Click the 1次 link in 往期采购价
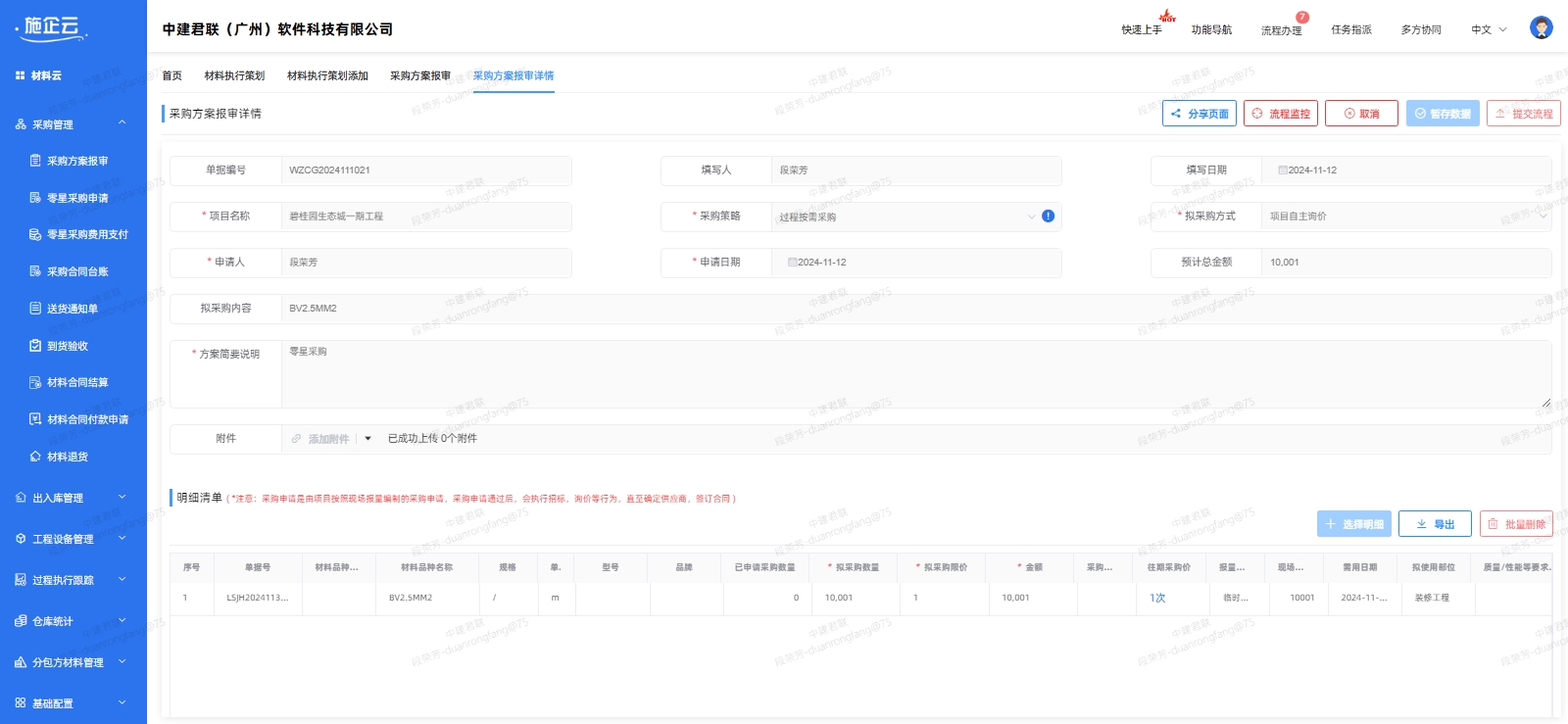This screenshot has height=724, width=1568. (1157, 598)
